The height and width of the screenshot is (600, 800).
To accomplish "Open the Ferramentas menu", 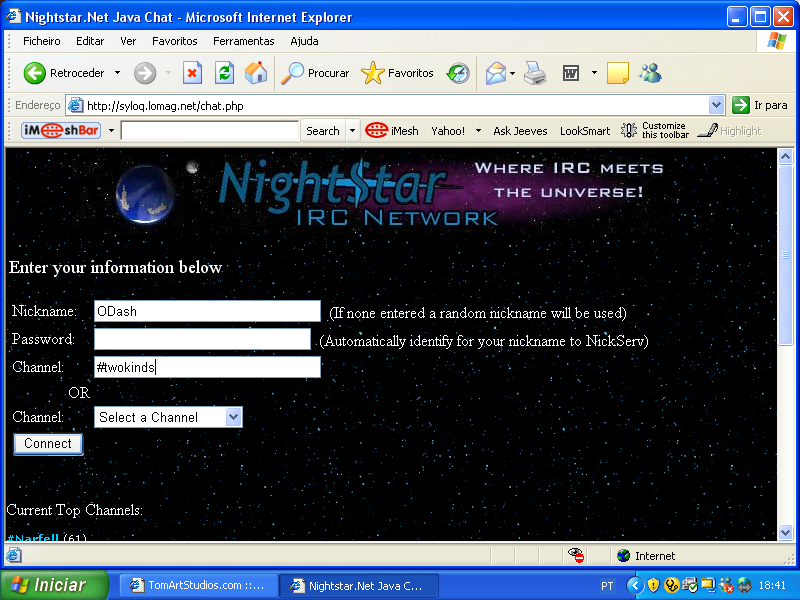I will (x=243, y=41).
